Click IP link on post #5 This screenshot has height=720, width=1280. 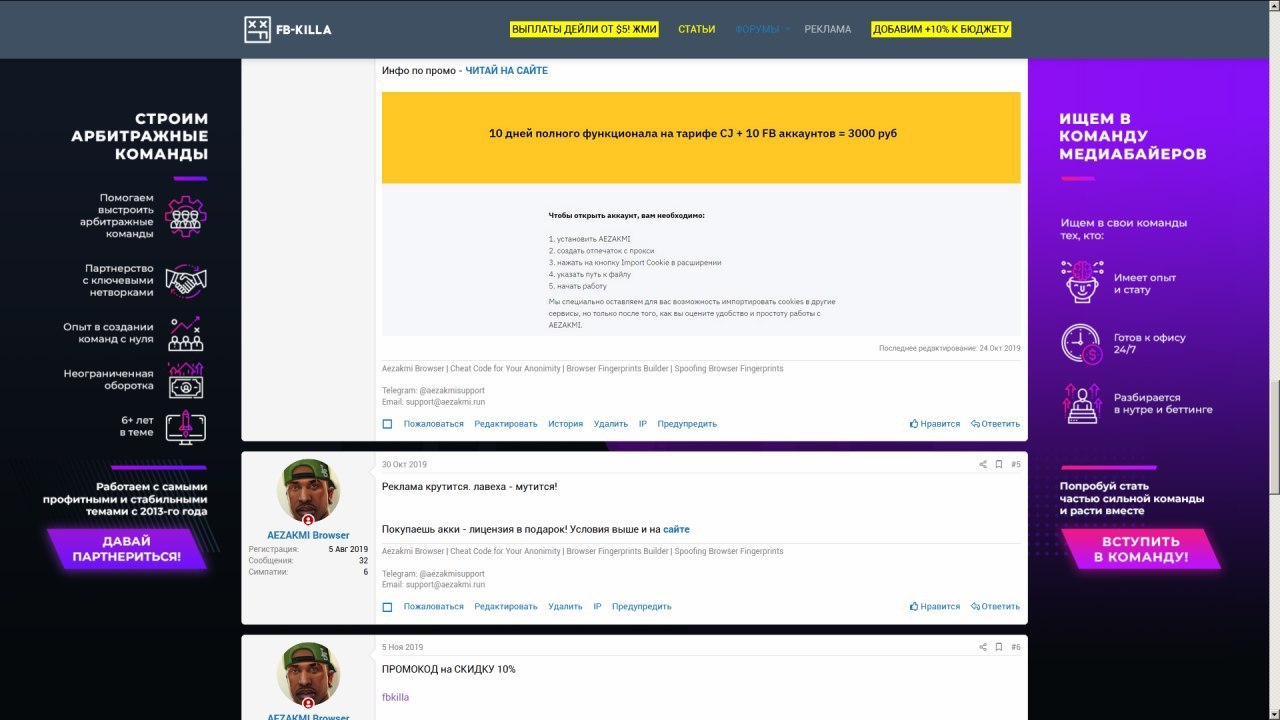coord(597,606)
